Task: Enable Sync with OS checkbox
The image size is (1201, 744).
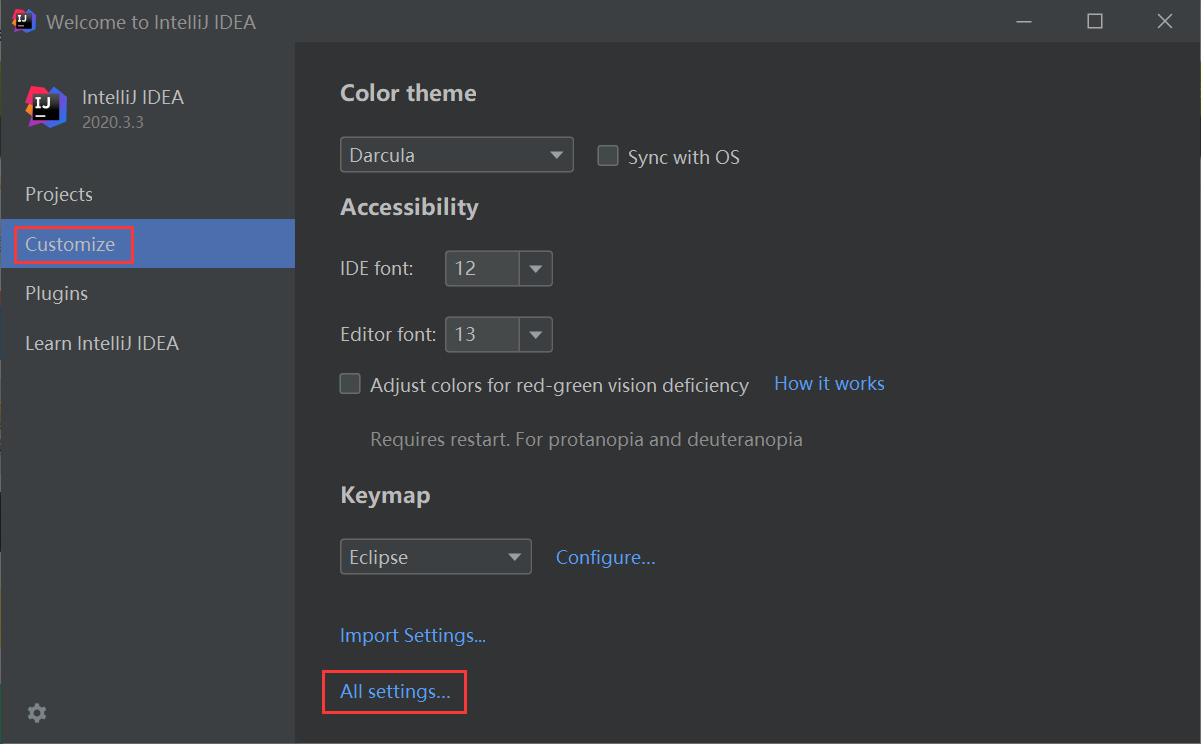Action: click(608, 156)
